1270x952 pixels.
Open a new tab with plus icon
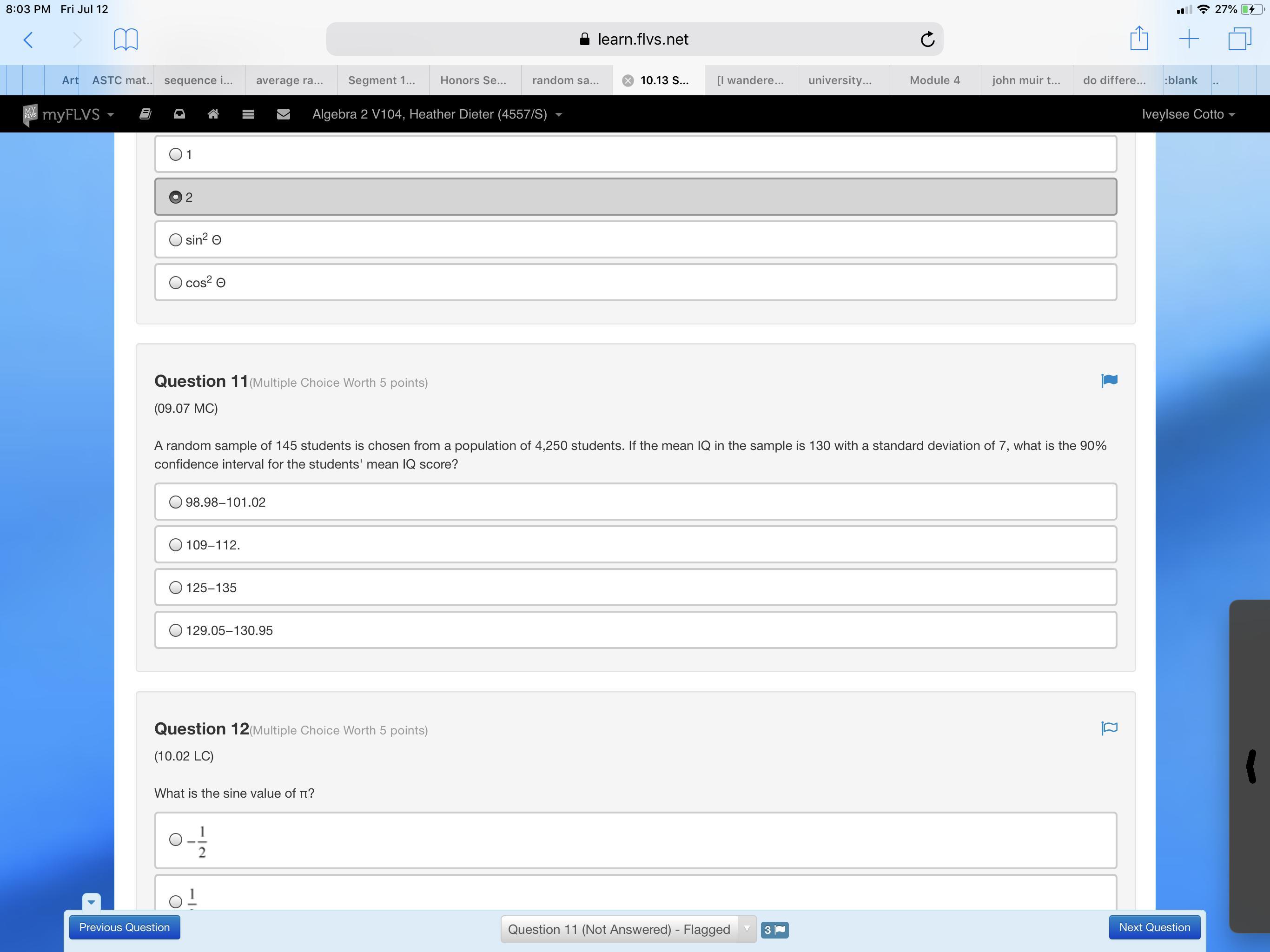pyautogui.click(x=1189, y=39)
